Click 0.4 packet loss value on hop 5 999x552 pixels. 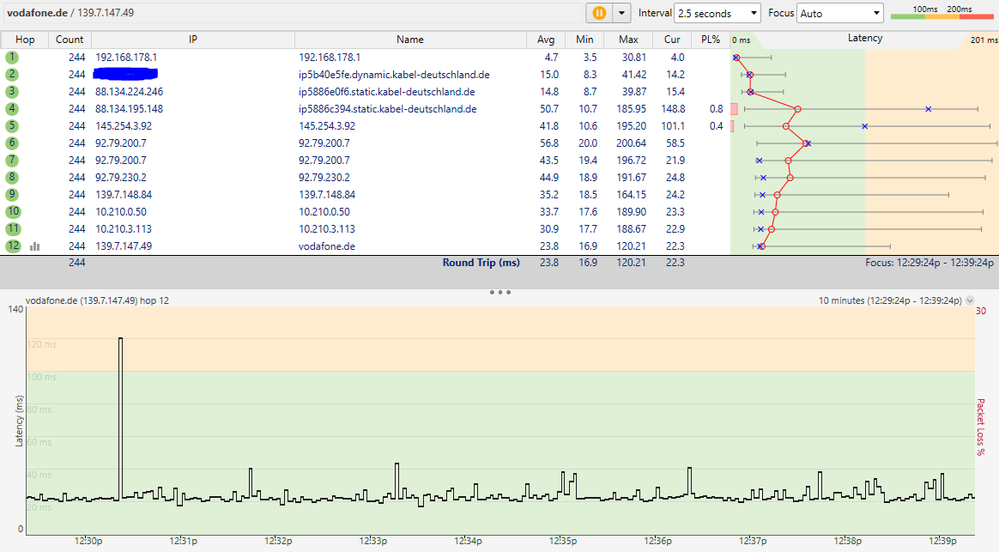716,126
